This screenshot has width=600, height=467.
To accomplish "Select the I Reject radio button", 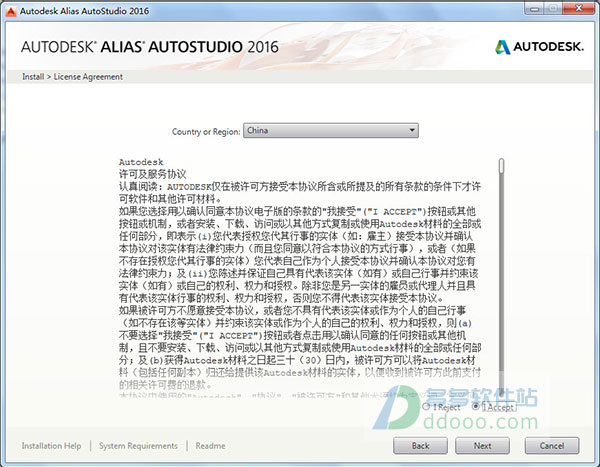I will click(426, 407).
